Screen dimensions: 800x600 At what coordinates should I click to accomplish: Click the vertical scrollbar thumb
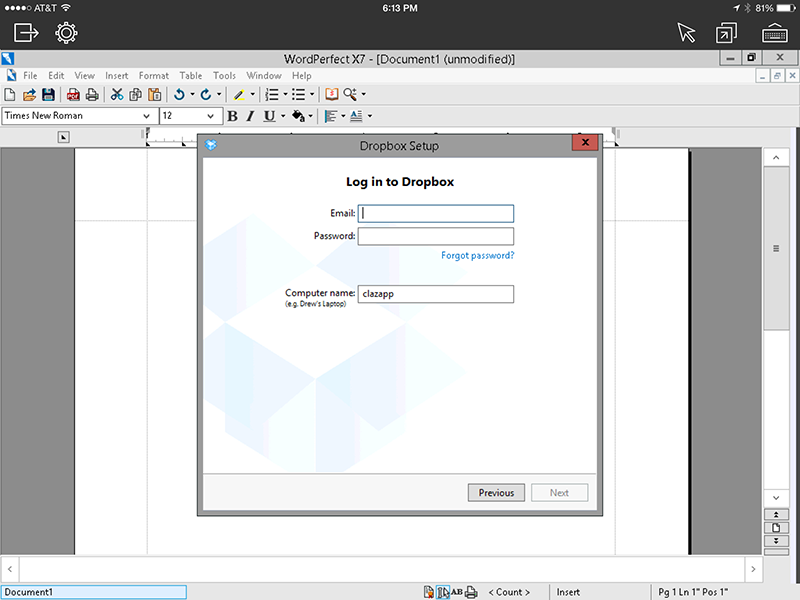pyautogui.click(x=776, y=248)
